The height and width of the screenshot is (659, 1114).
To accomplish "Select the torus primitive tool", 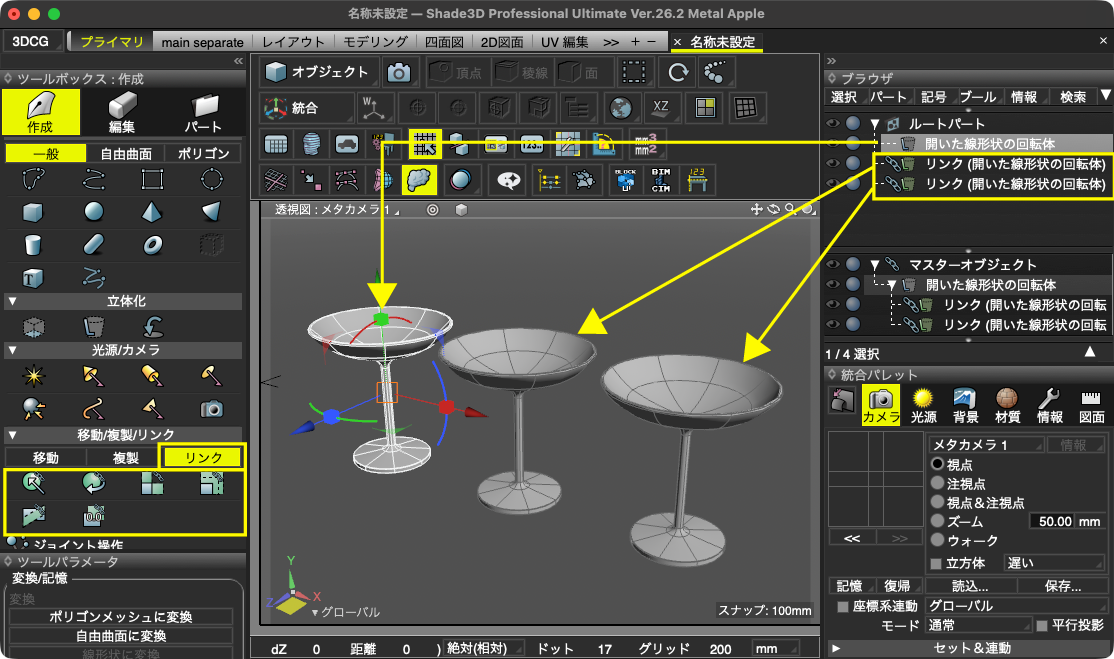I will (152, 245).
